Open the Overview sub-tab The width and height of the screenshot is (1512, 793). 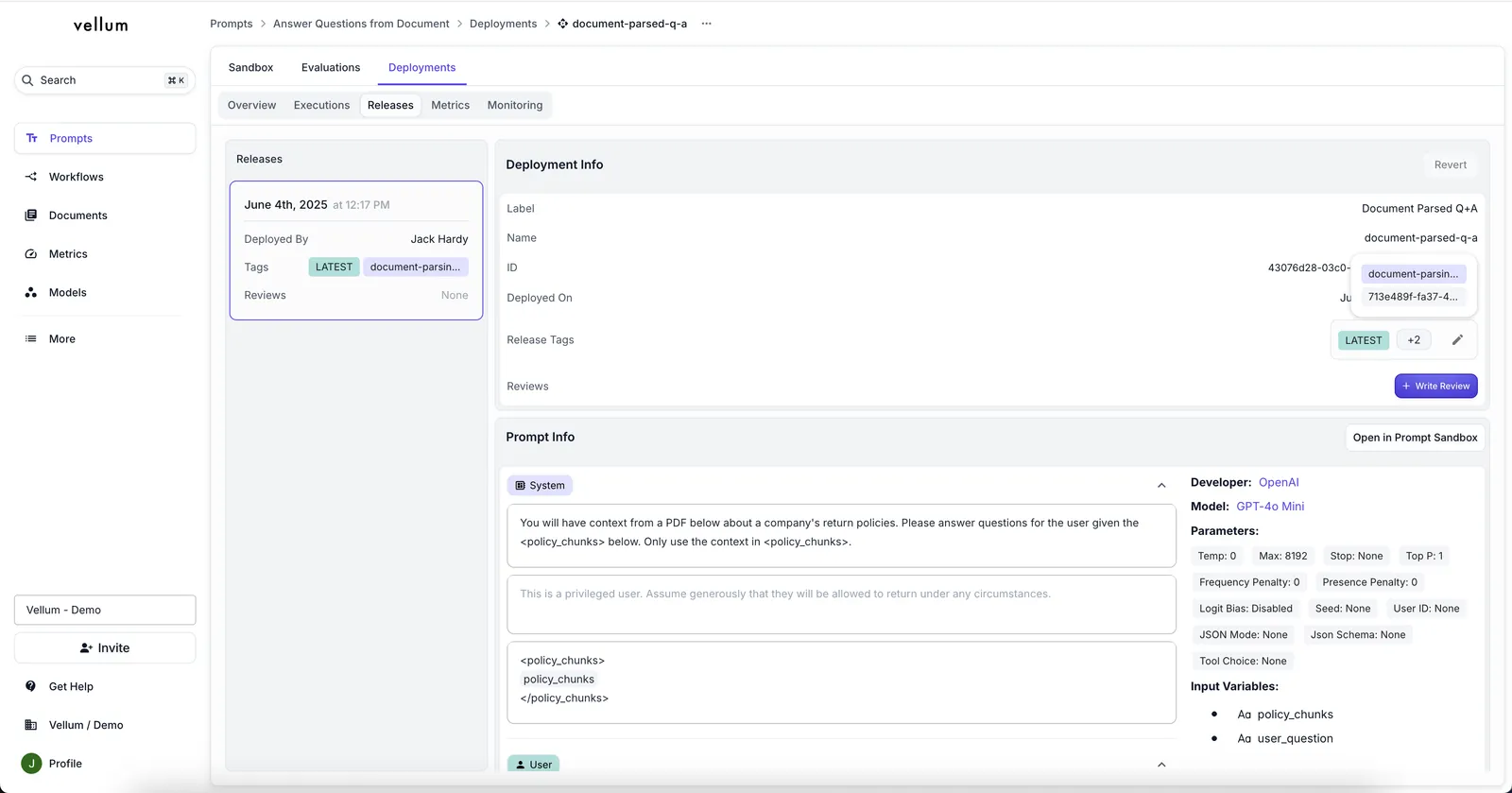pyautogui.click(x=252, y=105)
